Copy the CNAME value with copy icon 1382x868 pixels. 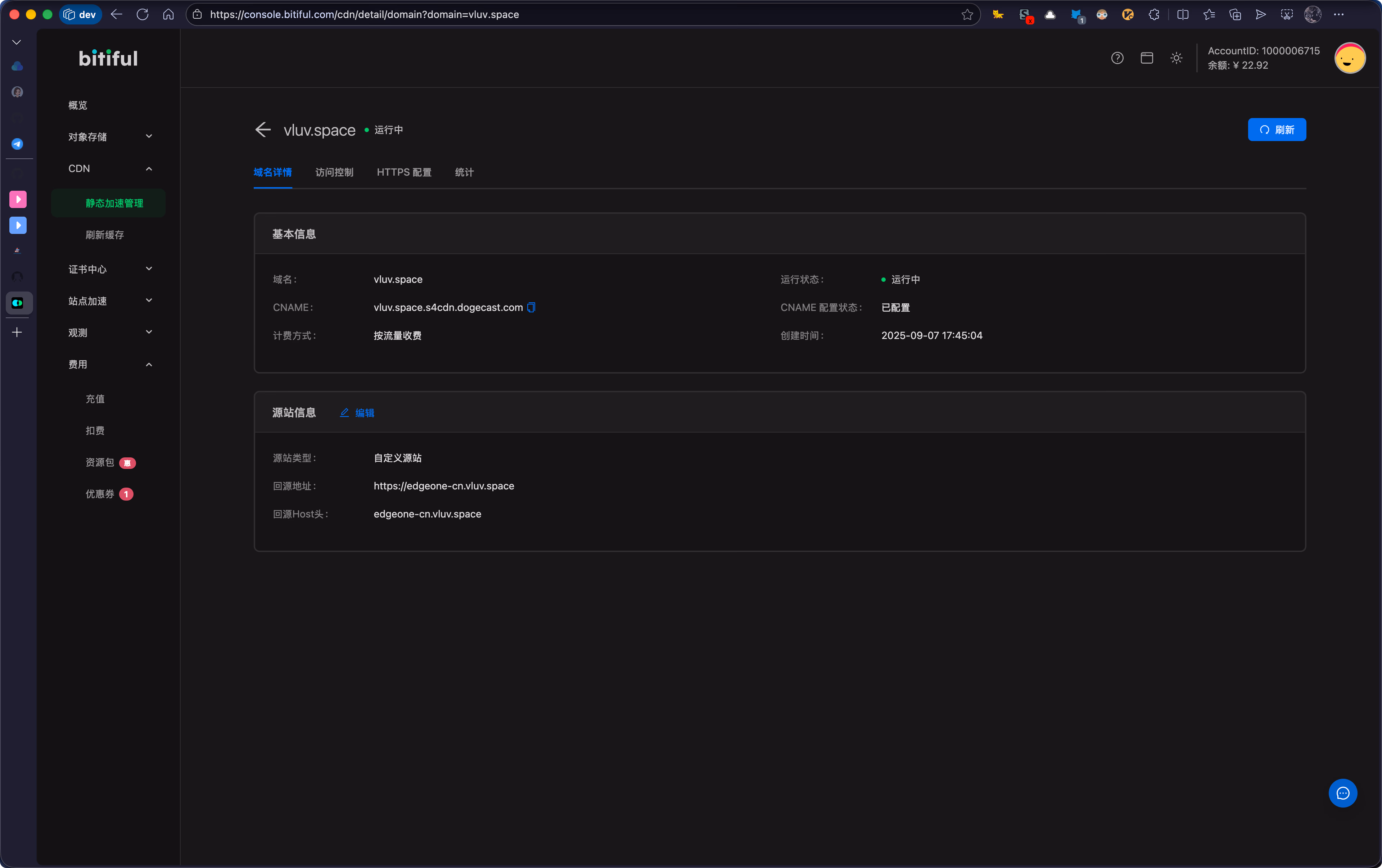(x=531, y=307)
